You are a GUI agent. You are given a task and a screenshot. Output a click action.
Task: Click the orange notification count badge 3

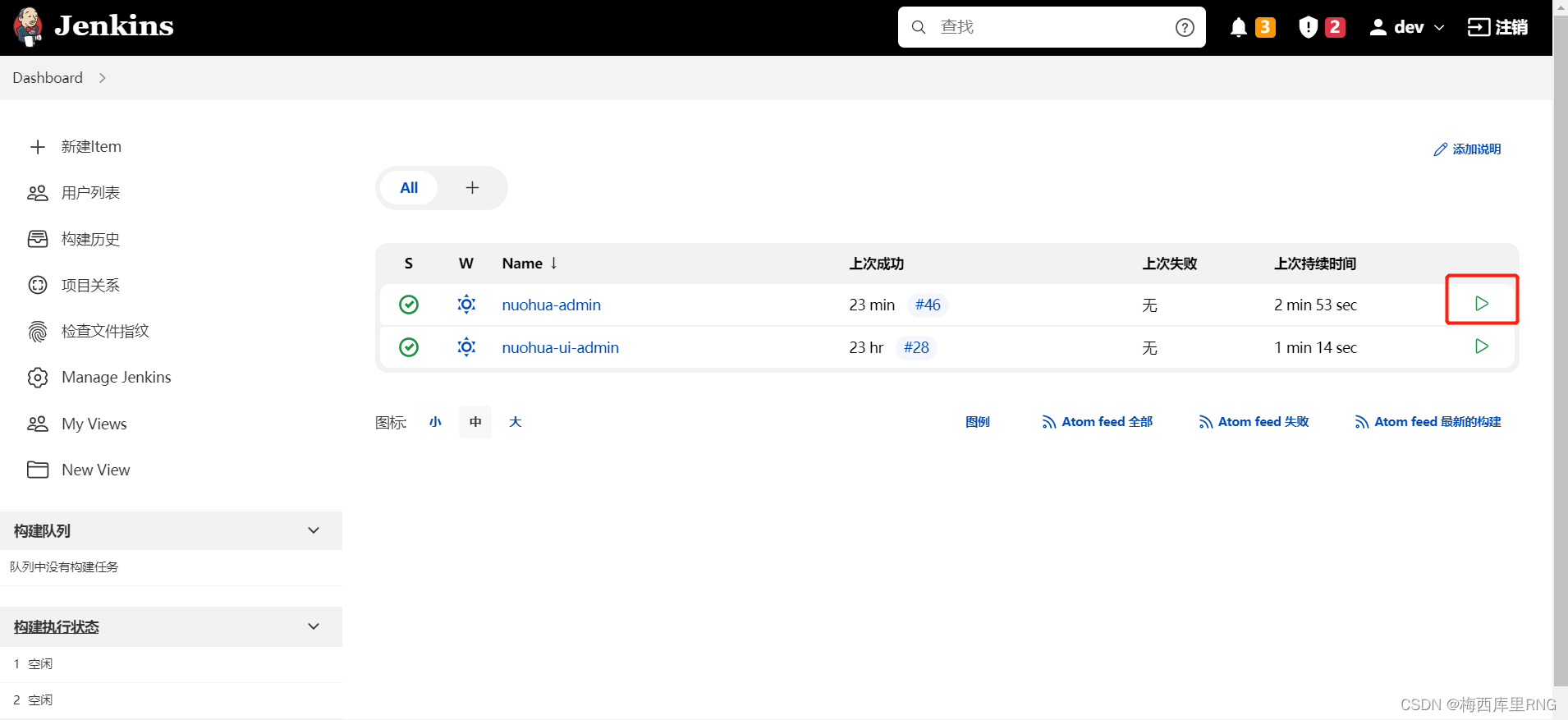tap(1265, 27)
